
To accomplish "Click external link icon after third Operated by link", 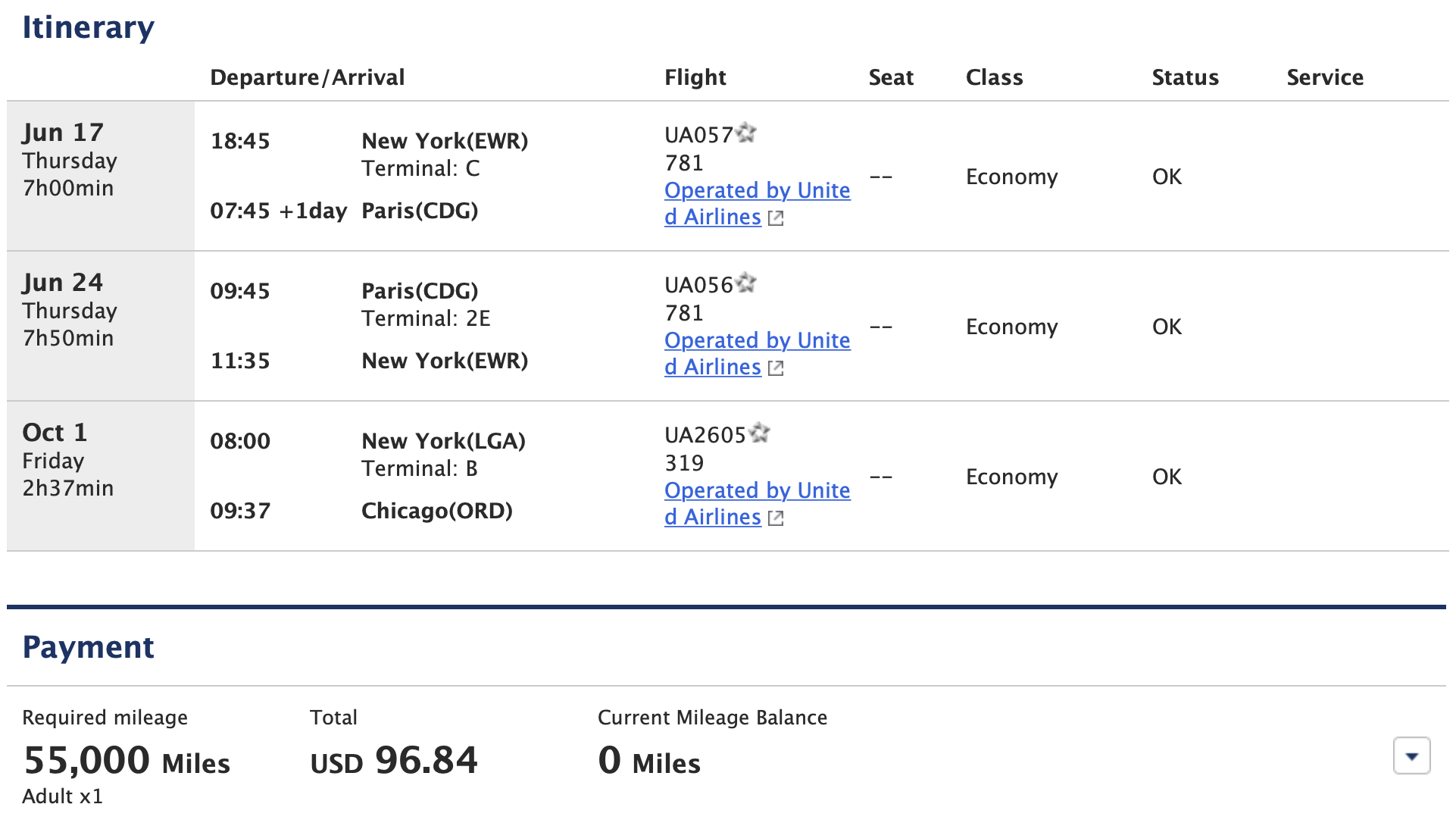I will click(775, 518).
